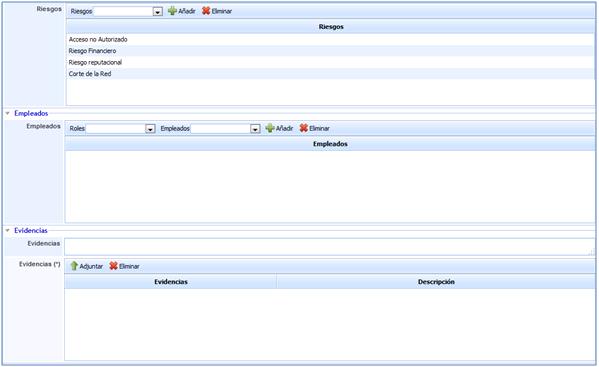This screenshot has height=367, width=599.
Task: Select the Acceso no Autorizado row
Action: click(330, 39)
